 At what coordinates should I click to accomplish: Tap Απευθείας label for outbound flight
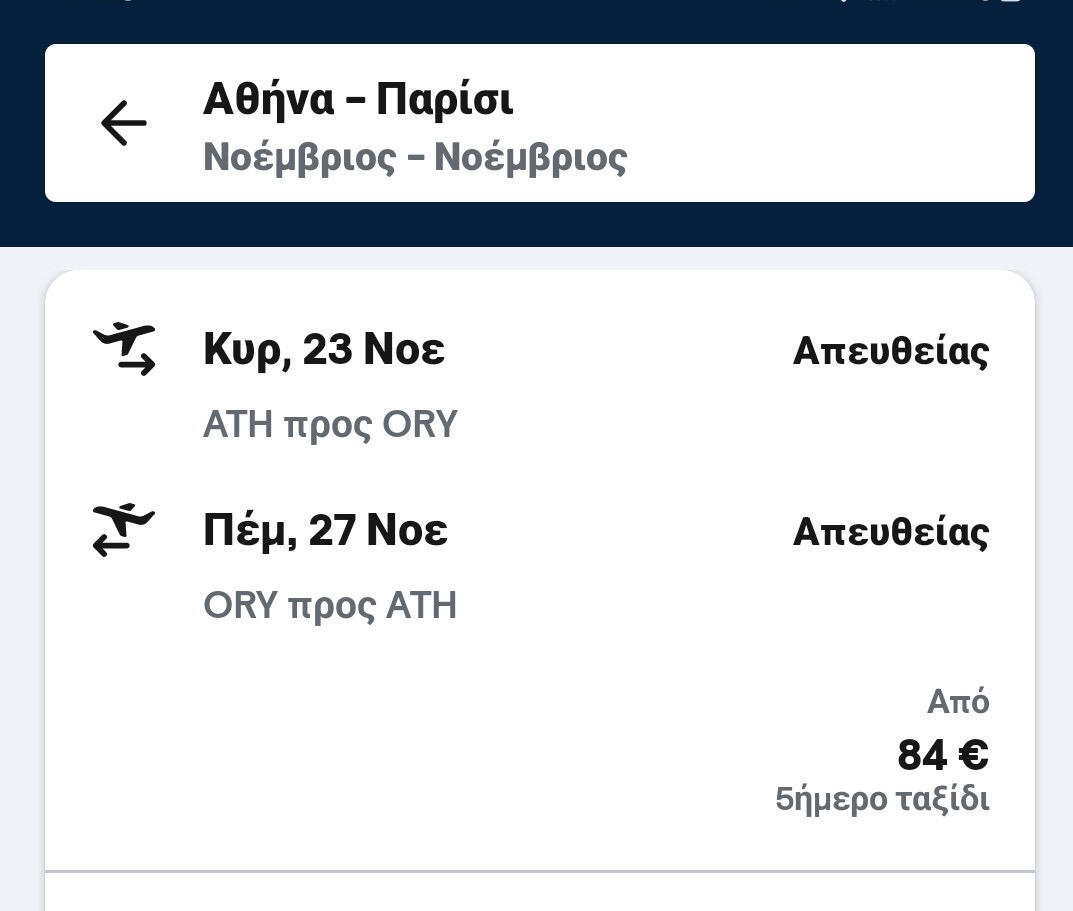click(x=890, y=351)
